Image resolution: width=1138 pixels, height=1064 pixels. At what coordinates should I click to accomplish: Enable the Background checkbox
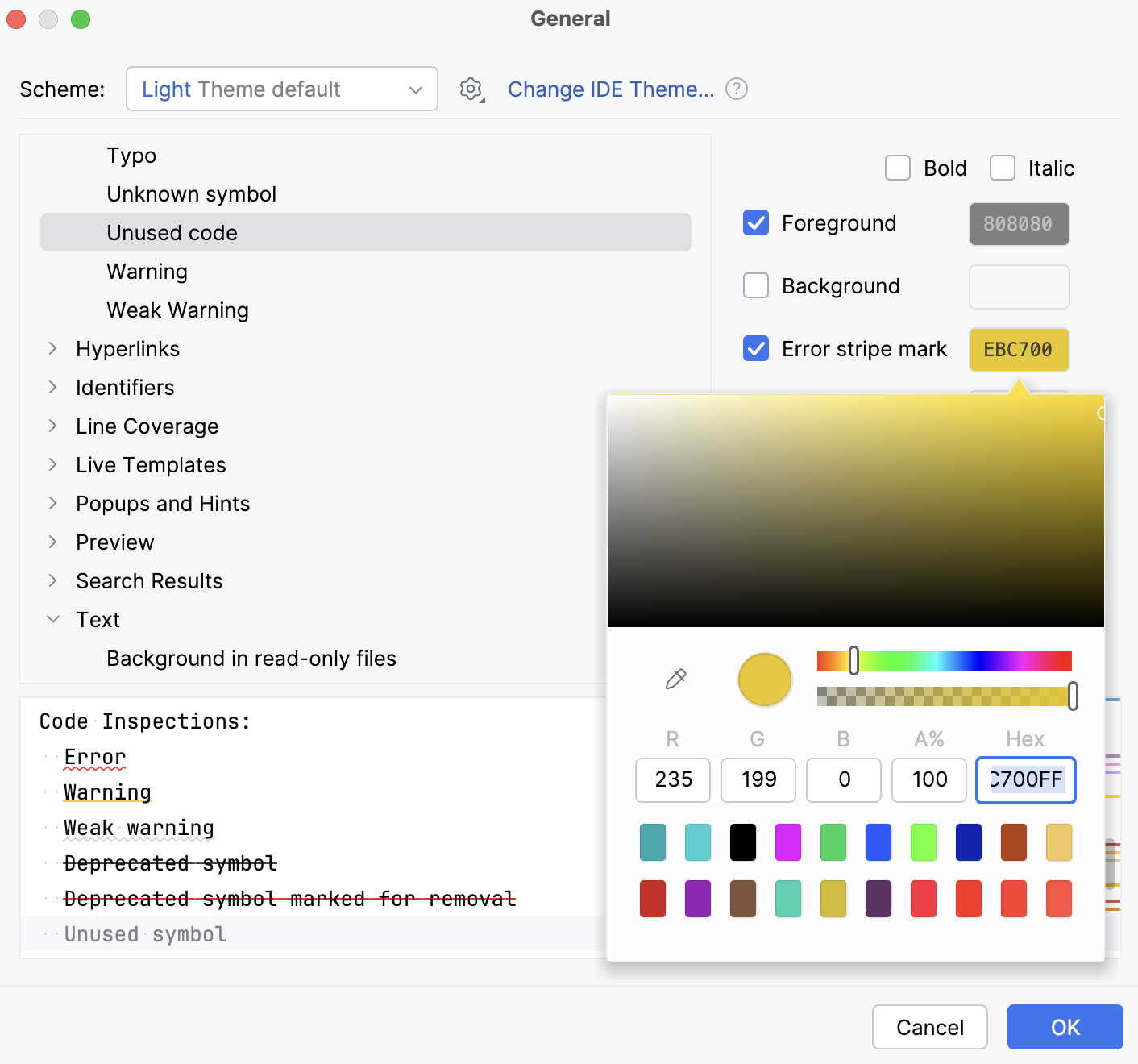tap(755, 285)
